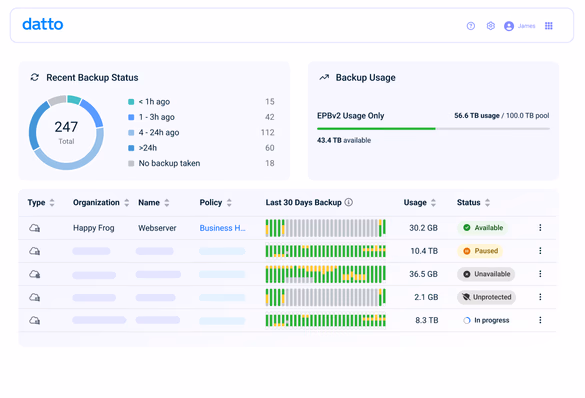Open the apps grid icon
The image size is (585, 398).
(x=548, y=26)
